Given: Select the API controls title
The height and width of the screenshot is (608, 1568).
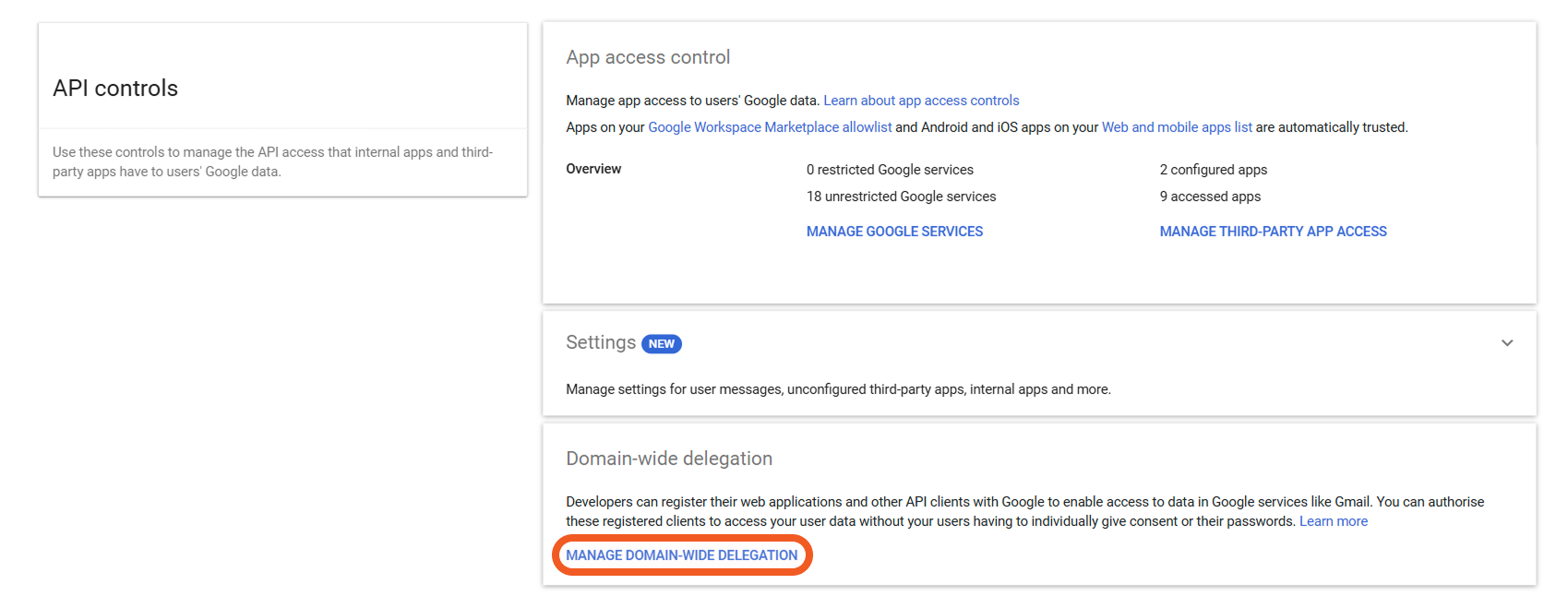Looking at the screenshot, I should point(115,89).
